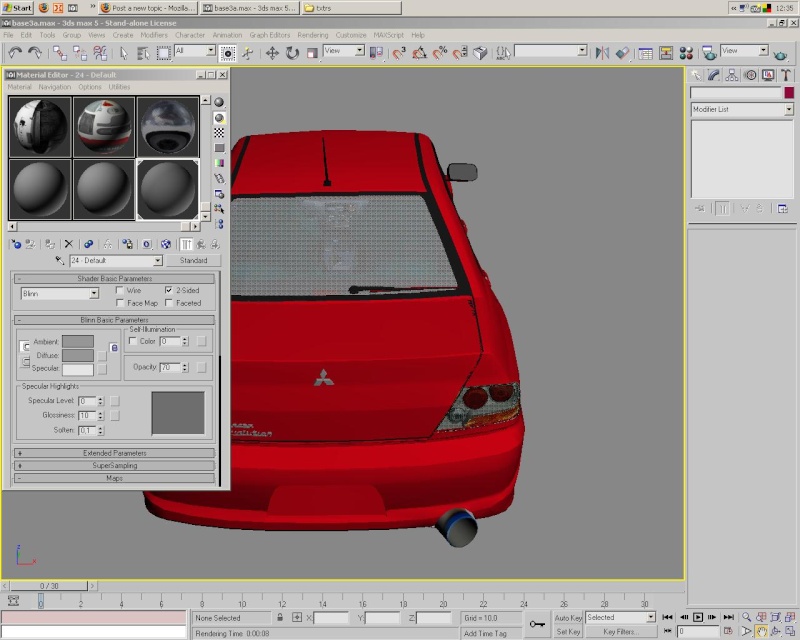Switch to Post a new topic Mozilla window
The image size is (800, 640).
pyautogui.click(x=147, y=8)
